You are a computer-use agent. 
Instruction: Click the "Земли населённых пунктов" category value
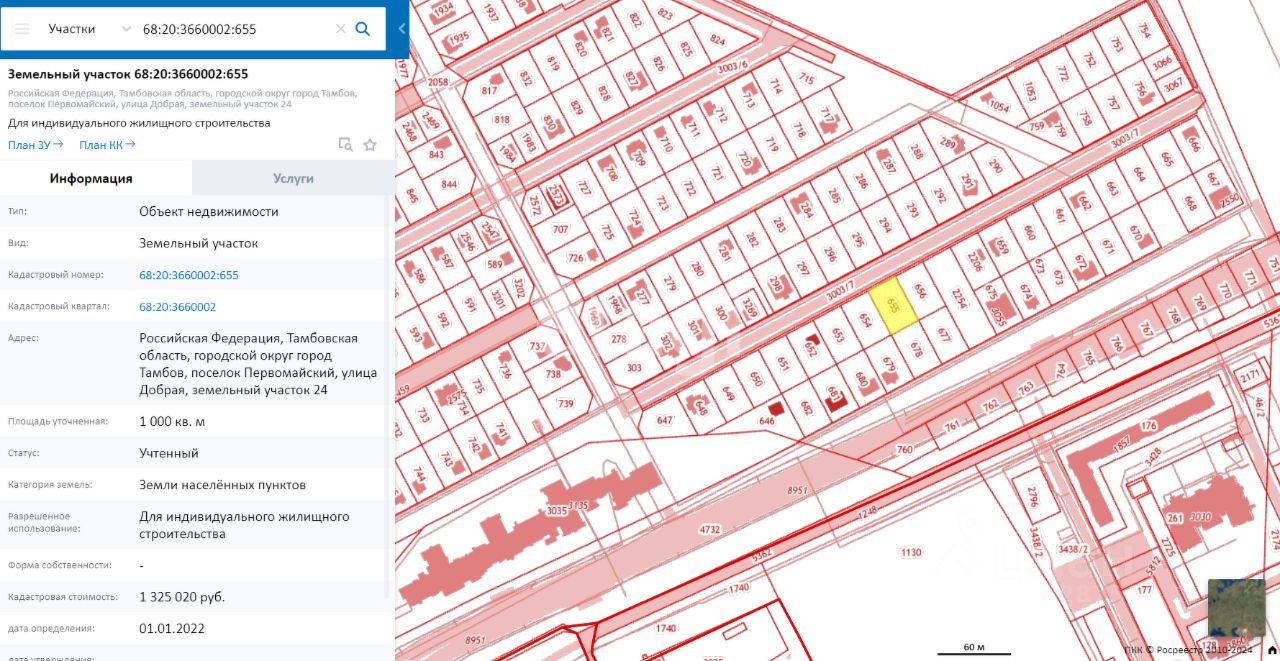(x=222, y=485)
